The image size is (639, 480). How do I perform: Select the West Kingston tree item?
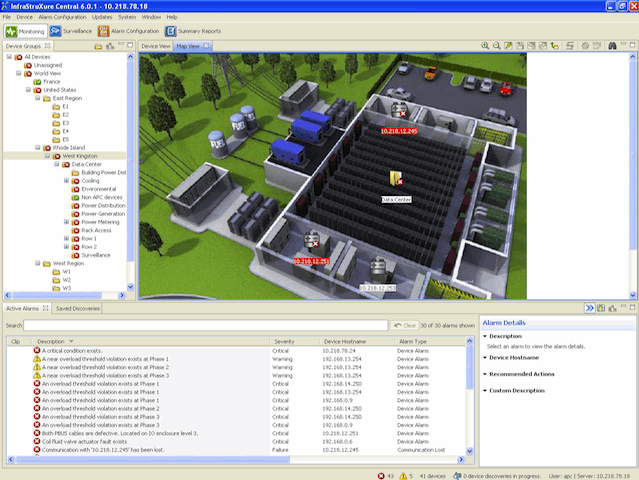coord(80,156)
